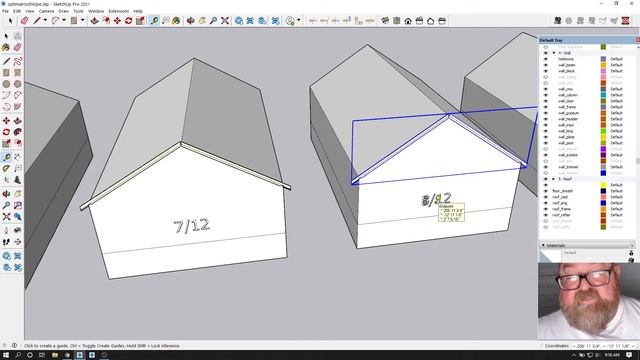
Task: Hide the roof_frame tag
Action: [x=546, y=209]
